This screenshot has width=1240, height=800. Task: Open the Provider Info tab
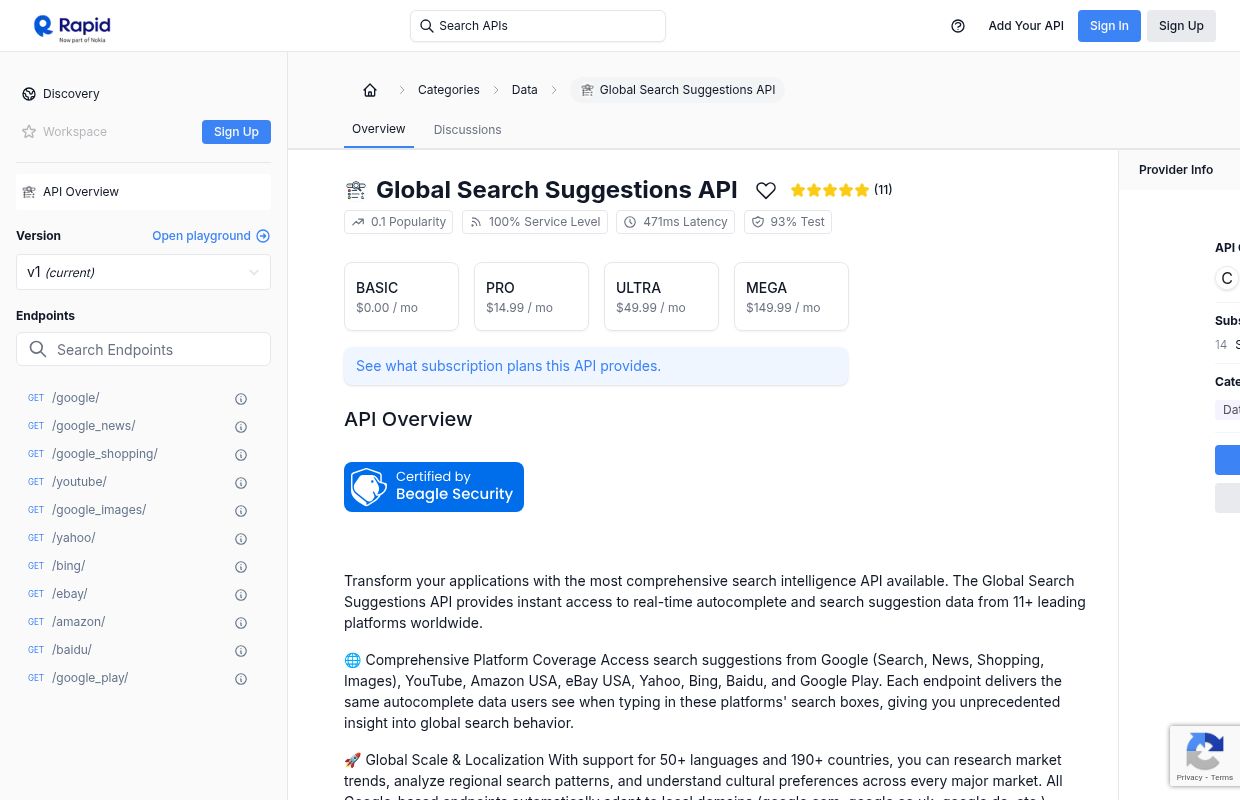[1176, 170]
